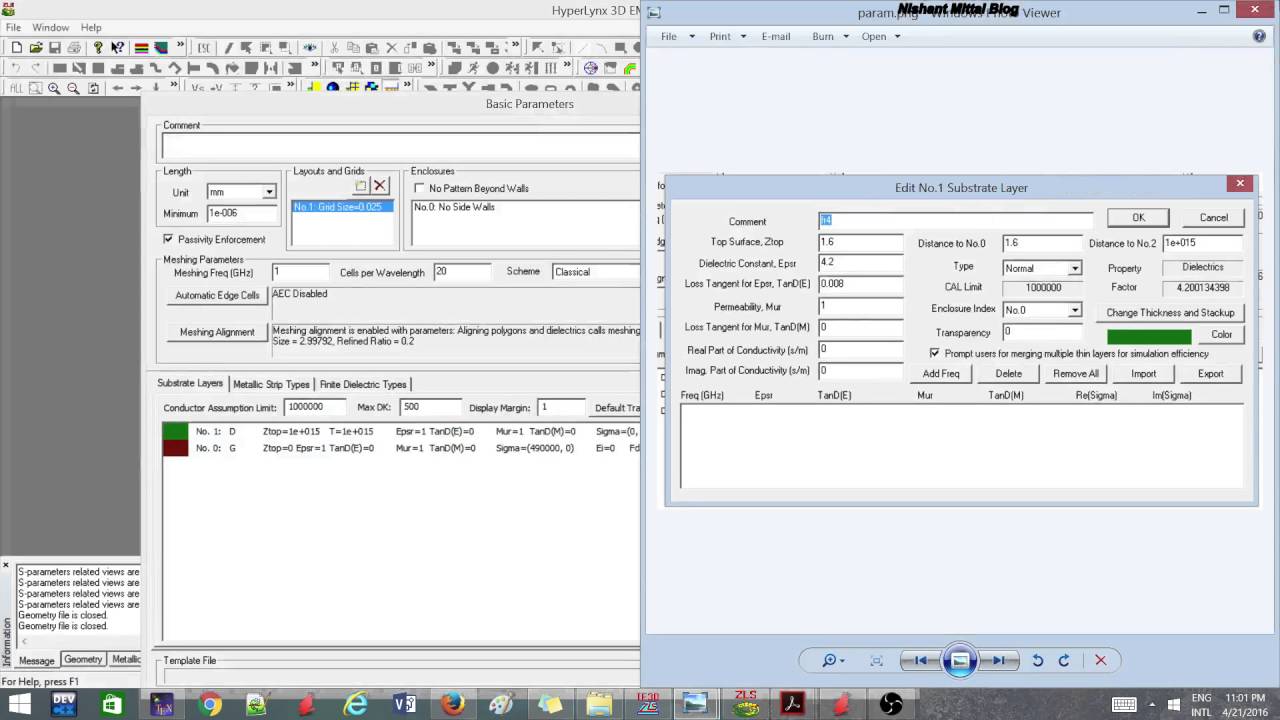Open the HyperLynx File menu
The width and height of the screenshot is (1280, 720).
(x=14, y=27)
